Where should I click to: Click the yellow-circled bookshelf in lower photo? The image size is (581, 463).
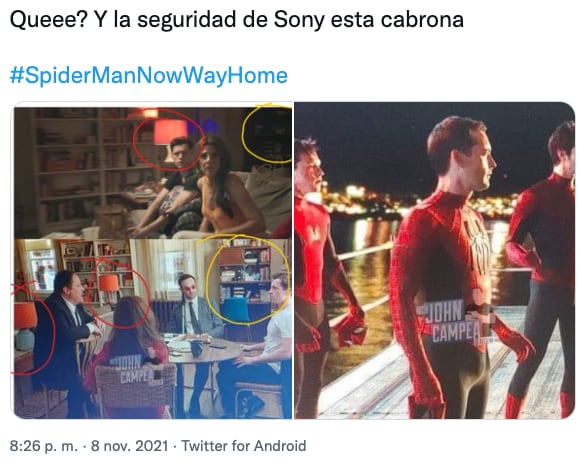pos(245,272)
